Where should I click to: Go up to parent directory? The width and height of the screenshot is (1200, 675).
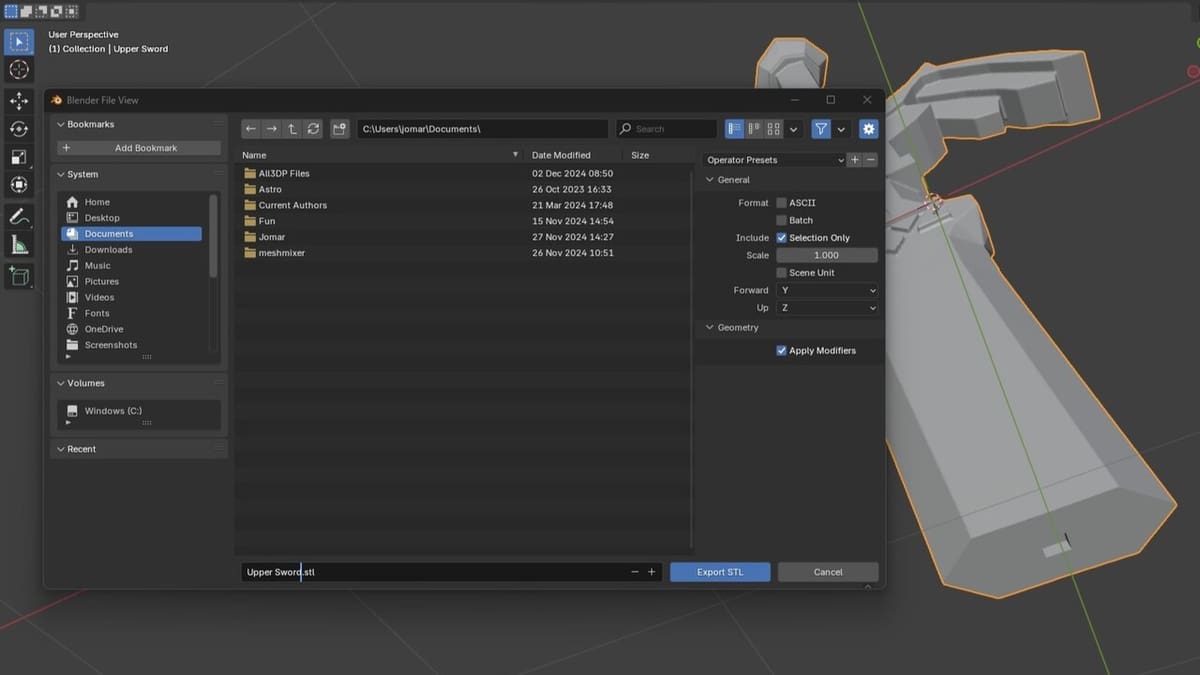tap(292, 129)
